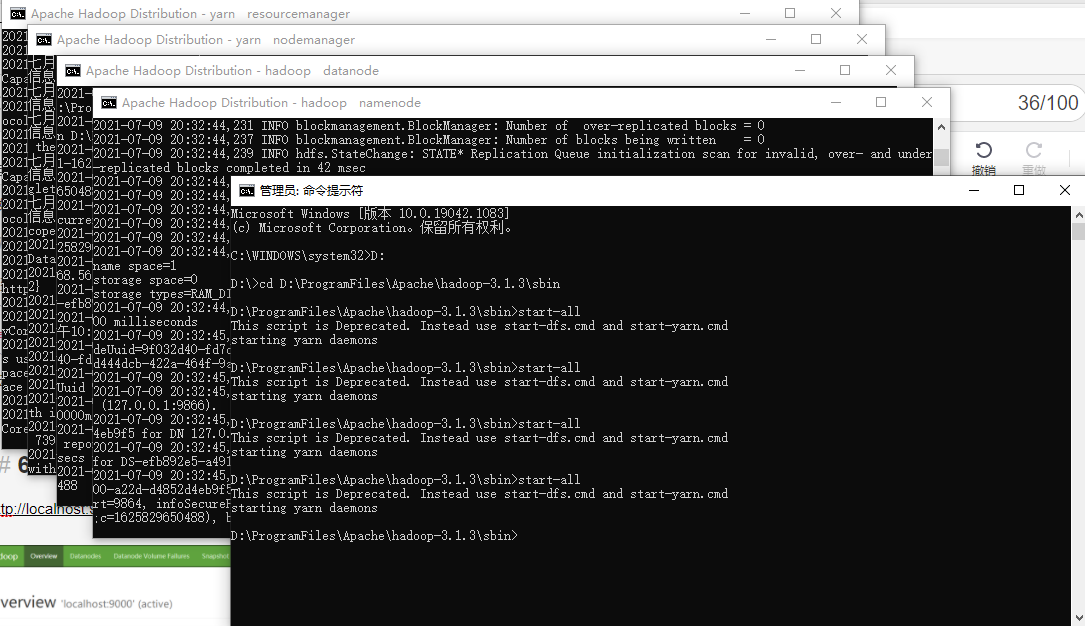Viewport: 1085px width, 626px height.
Task: Click the resourcemanager window title bar icon
Action: tap(17, 14)
